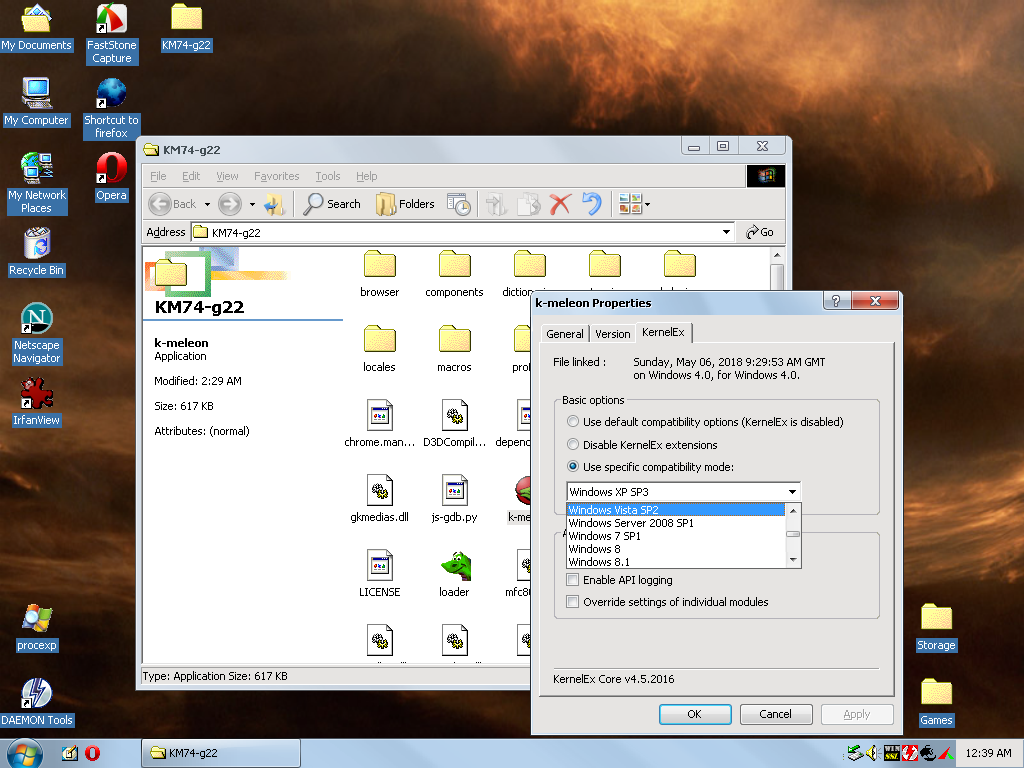Click the red Delete toolbar icon
The width and height of the screenshot is (1024, 768).
tap(559, 203)
